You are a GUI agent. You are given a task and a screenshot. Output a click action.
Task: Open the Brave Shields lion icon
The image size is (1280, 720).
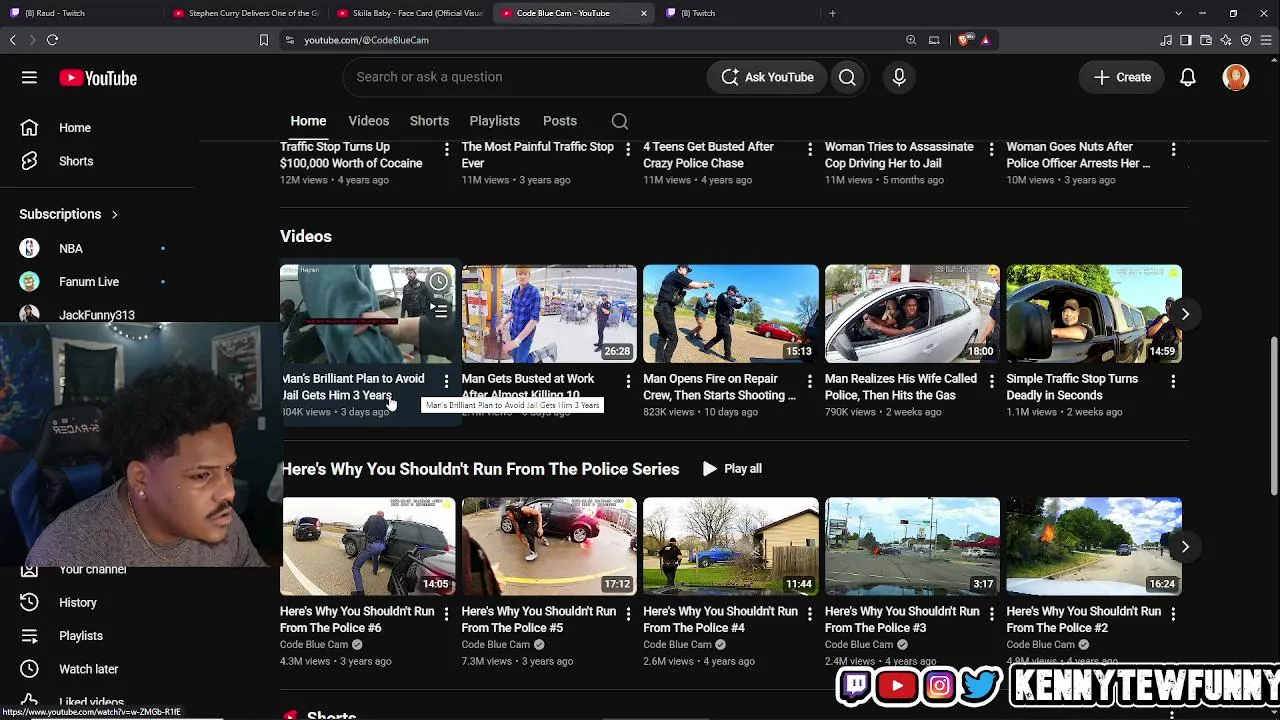964,40
